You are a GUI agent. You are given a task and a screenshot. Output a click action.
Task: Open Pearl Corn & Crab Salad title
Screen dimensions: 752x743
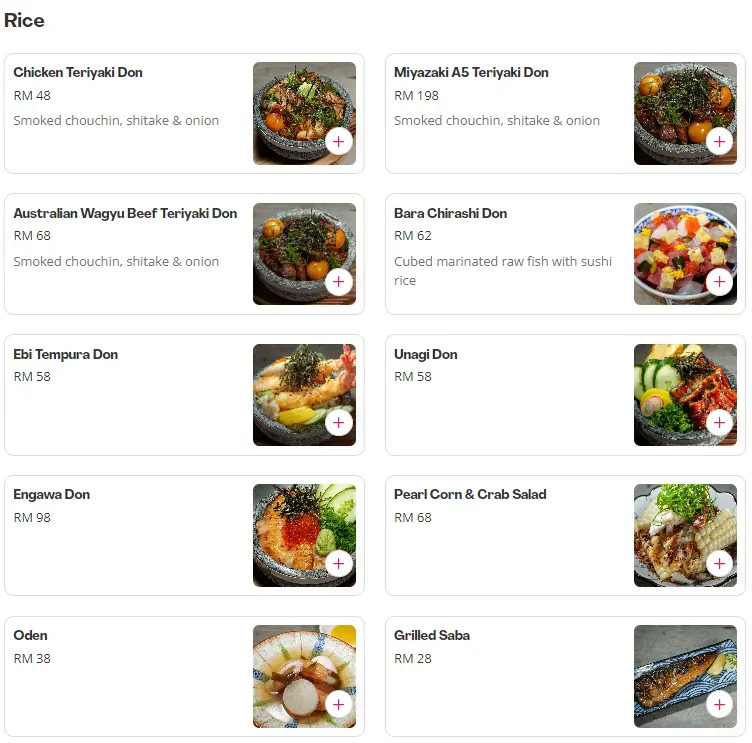click(x=470, y=495)
